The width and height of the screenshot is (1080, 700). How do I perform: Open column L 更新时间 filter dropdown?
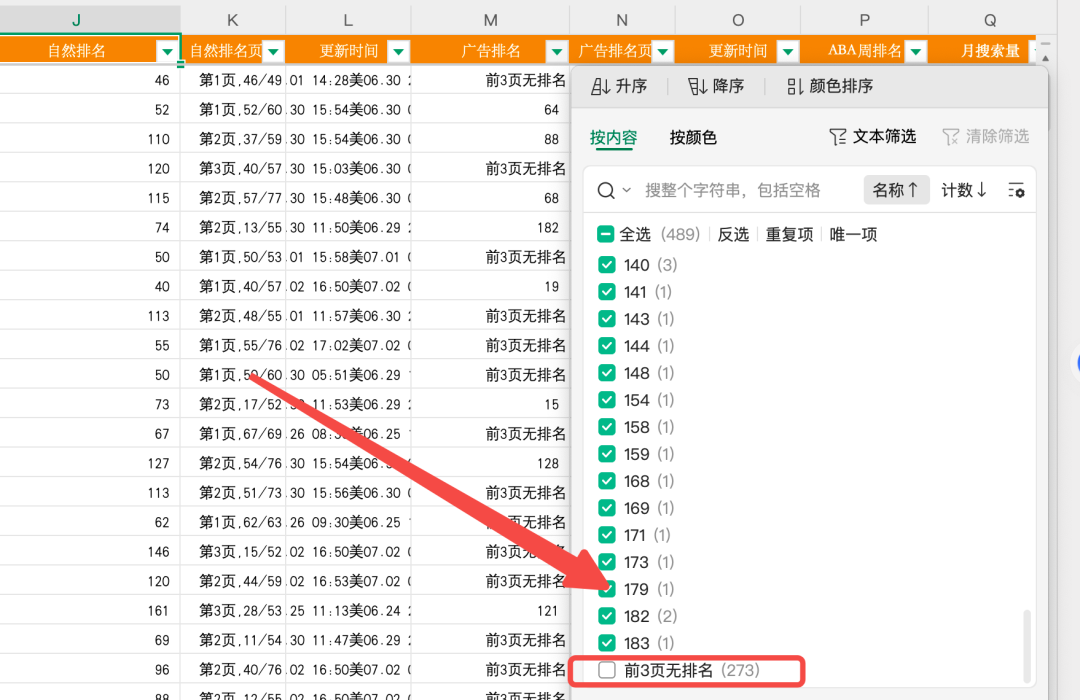click(399, 51)
